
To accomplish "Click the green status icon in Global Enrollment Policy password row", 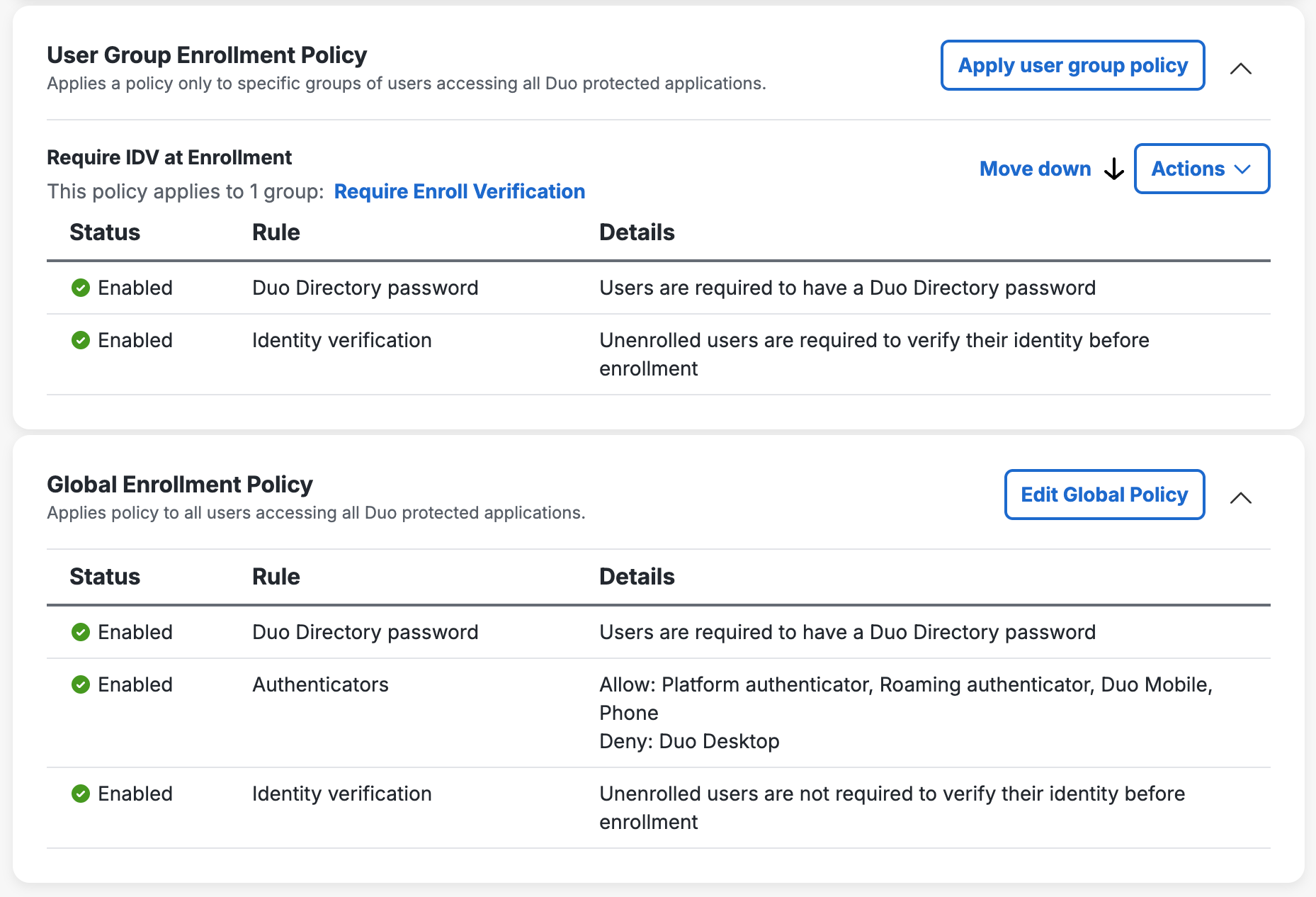I will click(x=81, y=632).
